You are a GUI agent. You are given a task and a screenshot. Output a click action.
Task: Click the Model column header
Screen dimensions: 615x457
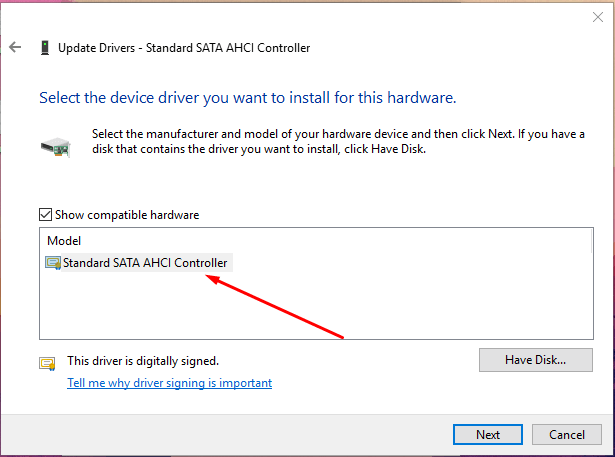point(64,240)
